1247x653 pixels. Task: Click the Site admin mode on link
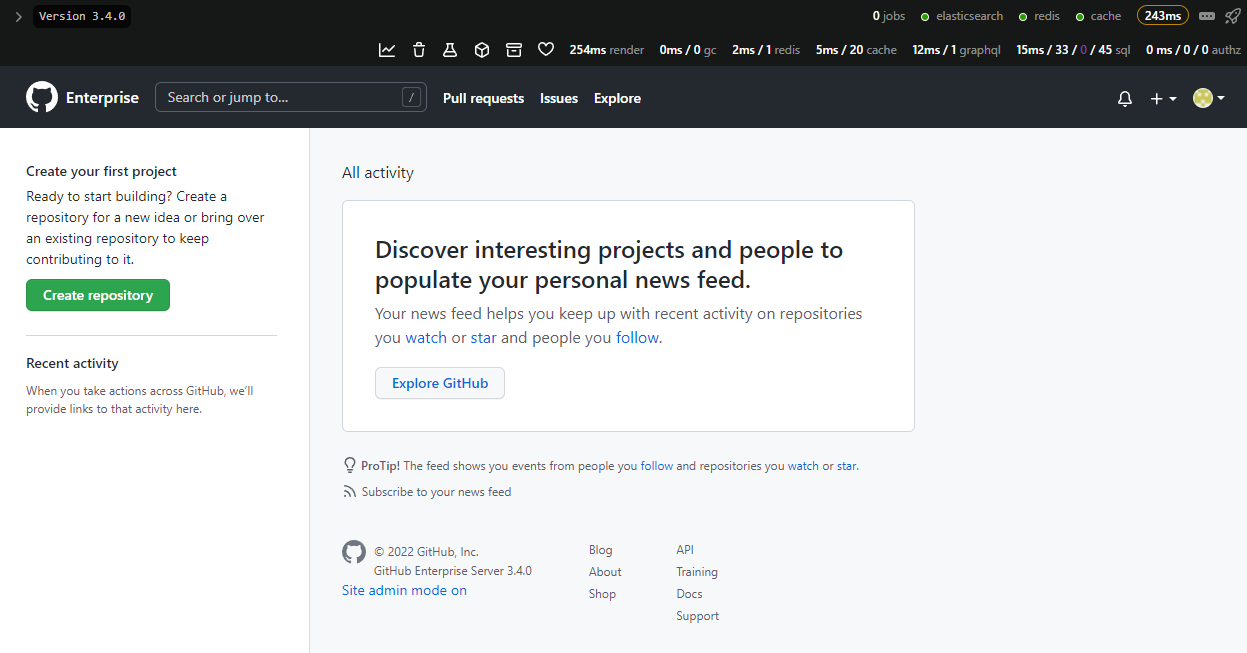click(x=404, y=590)
